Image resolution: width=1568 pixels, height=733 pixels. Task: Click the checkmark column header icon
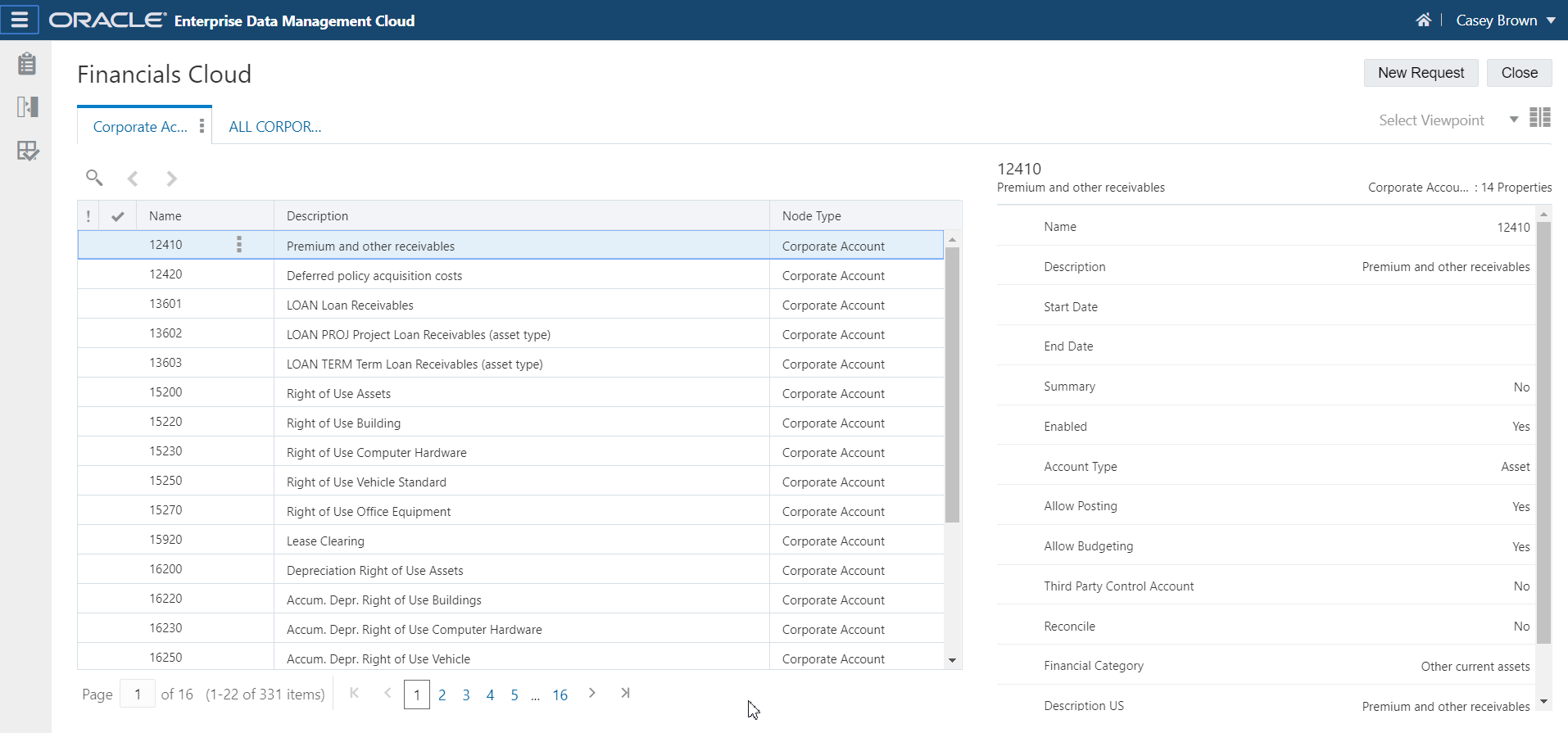coord(118,216)
